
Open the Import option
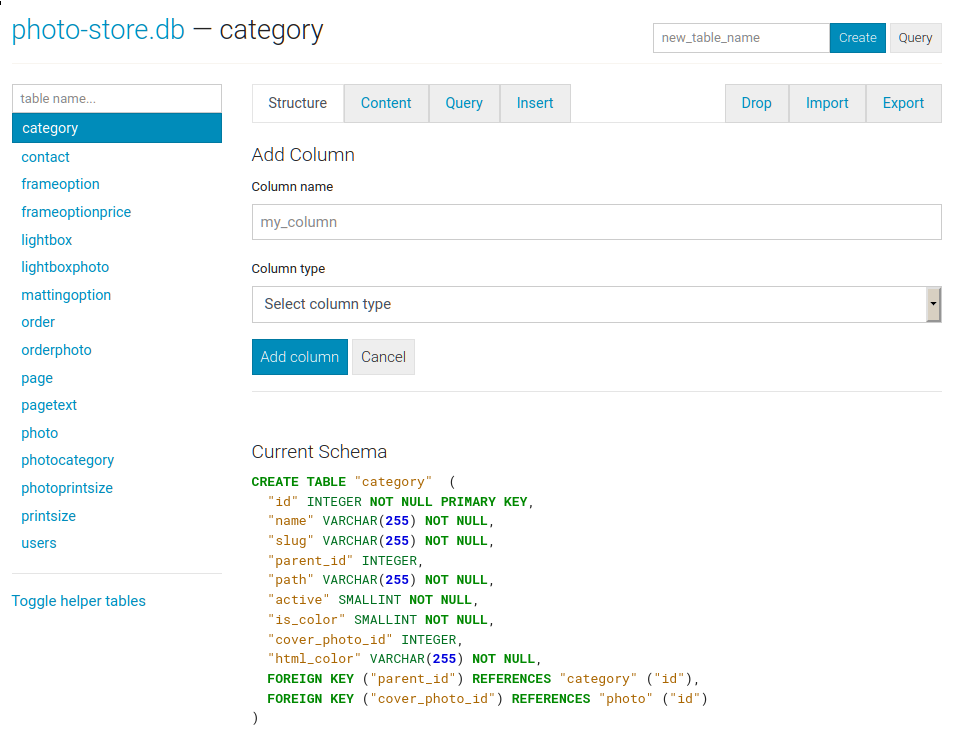coord(827,103)
